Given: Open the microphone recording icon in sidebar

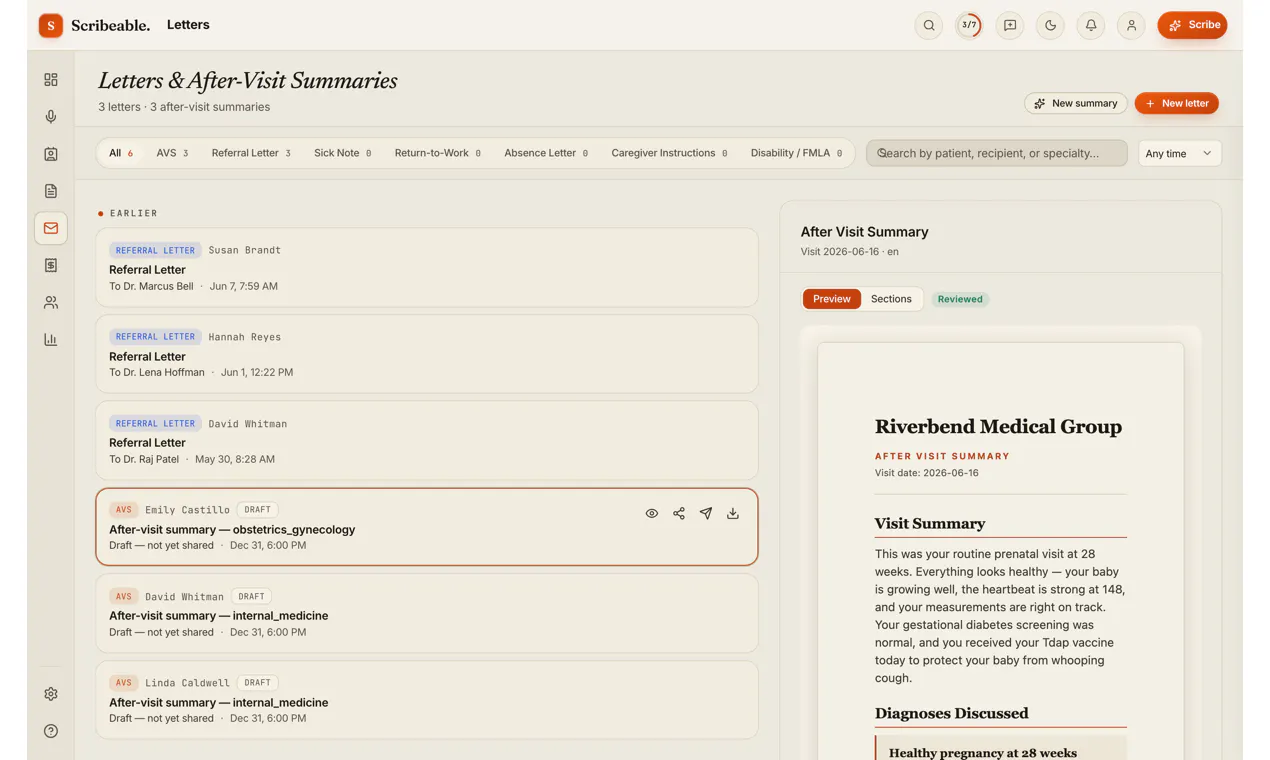Looking at the screenshot, I should [51, 117].
